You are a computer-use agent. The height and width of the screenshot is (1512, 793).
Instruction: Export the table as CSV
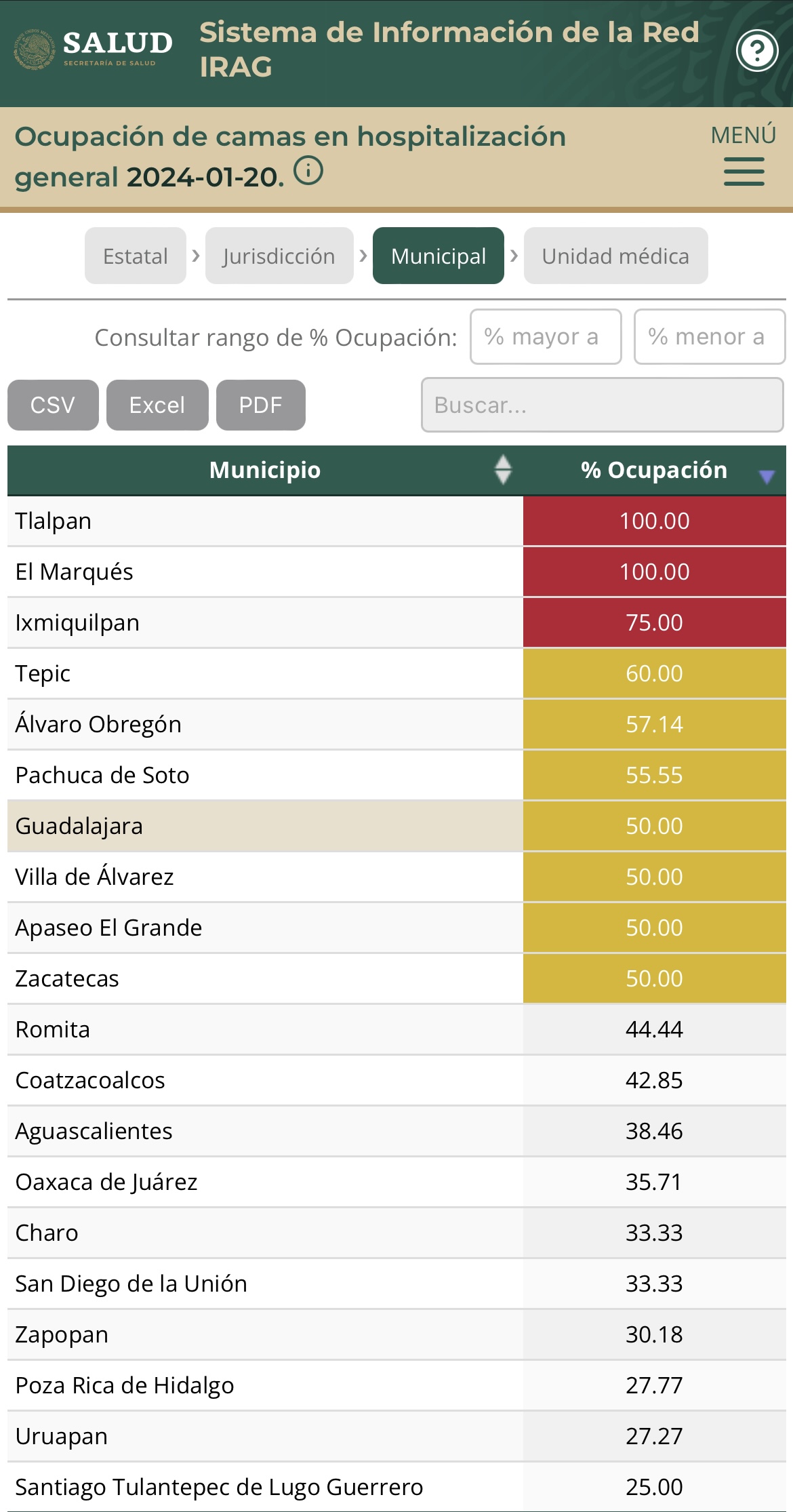(x=53, y=405)
